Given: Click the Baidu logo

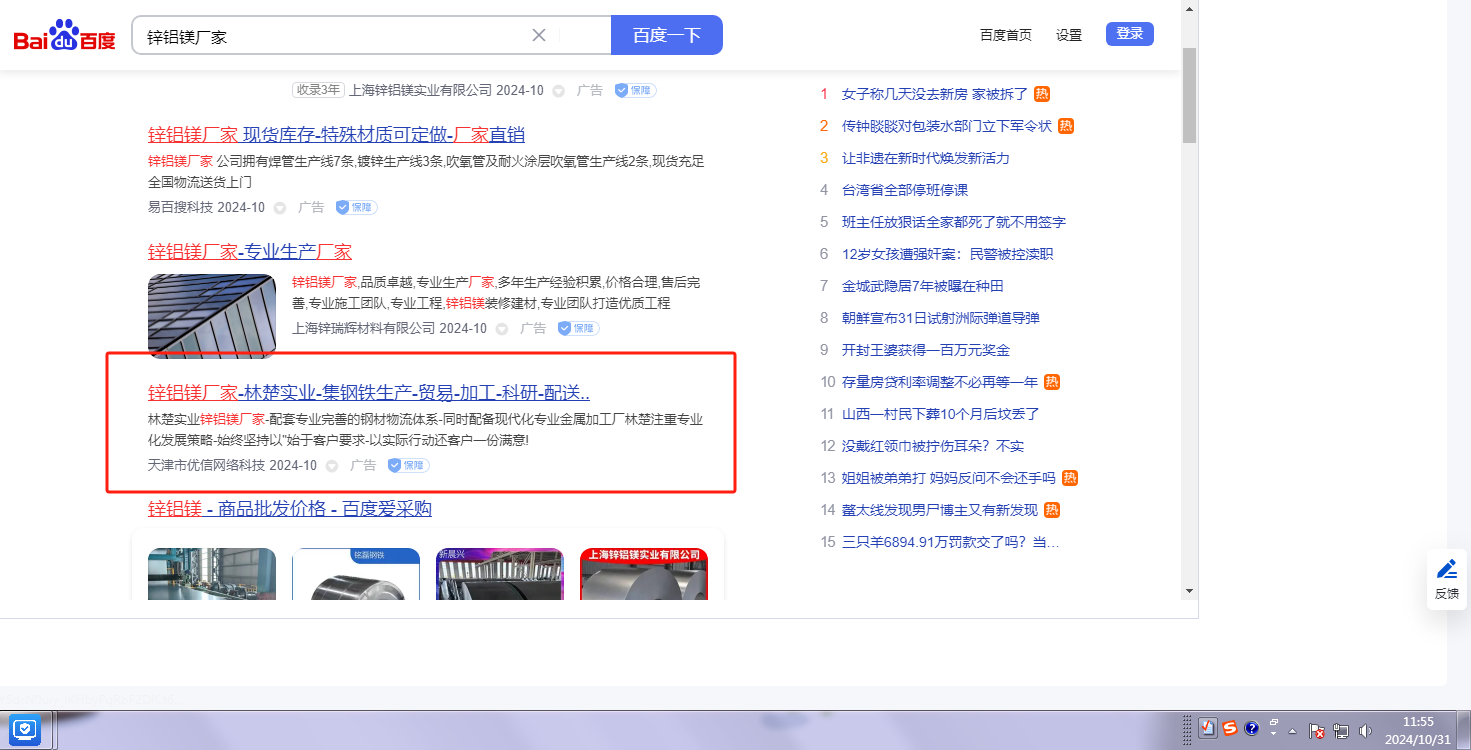Looking at the screenshot, I should [65, 37].
